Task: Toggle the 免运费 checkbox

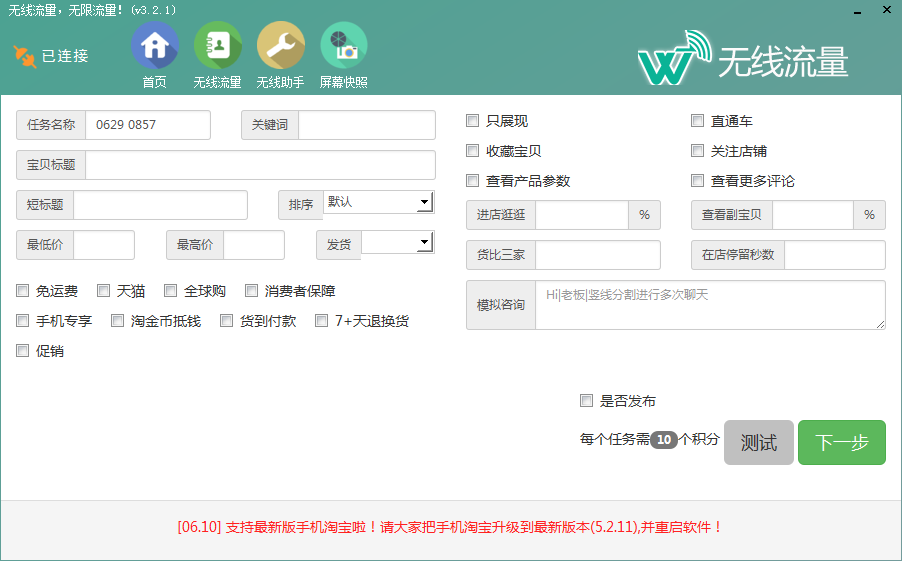Action: click(22, 291)
